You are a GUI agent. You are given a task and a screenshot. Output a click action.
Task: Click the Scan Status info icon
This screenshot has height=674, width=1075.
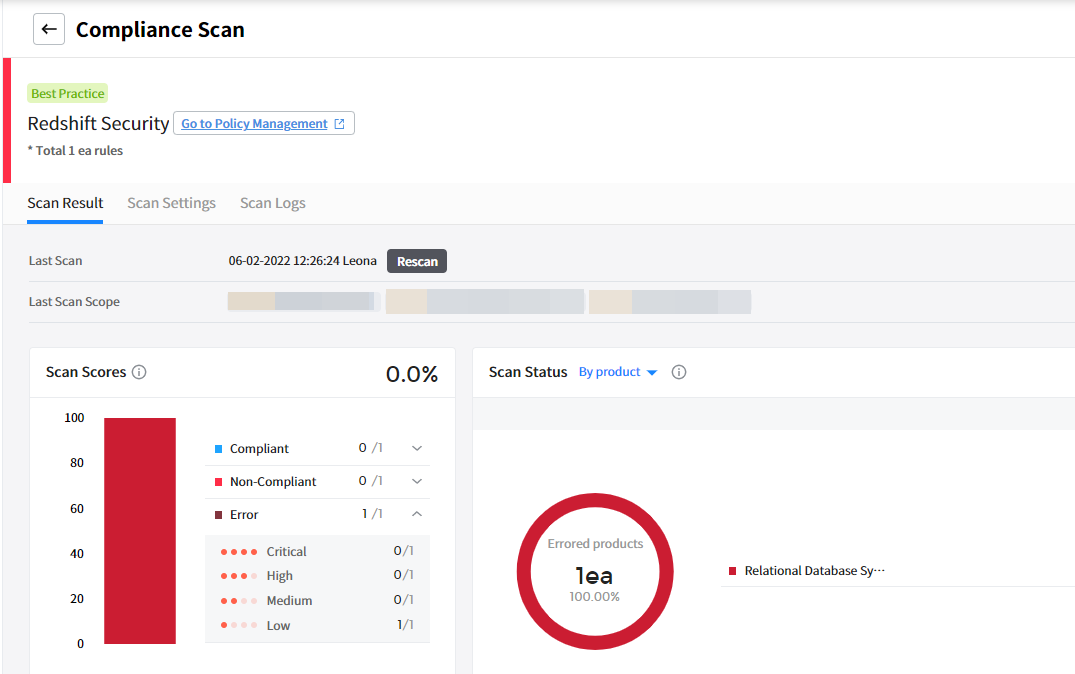coord(679,372)
